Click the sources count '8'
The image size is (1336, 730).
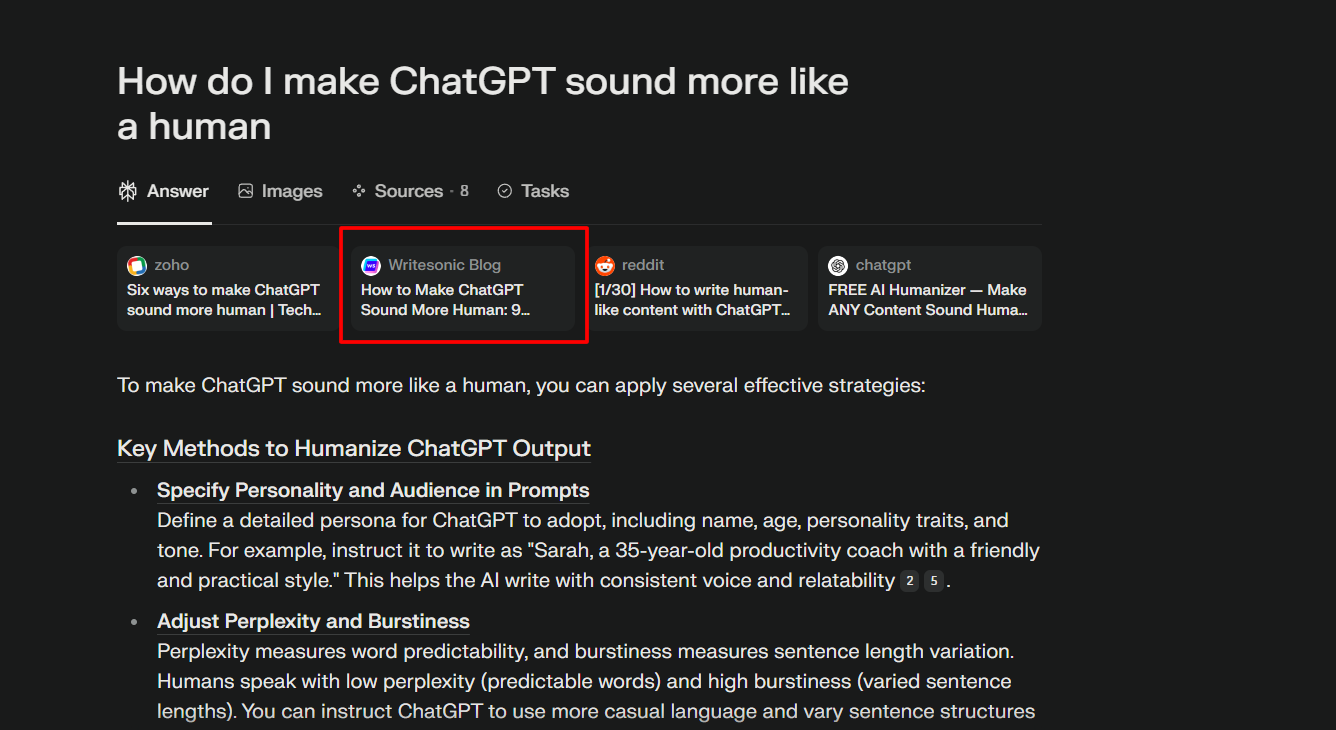pos(464,191)
